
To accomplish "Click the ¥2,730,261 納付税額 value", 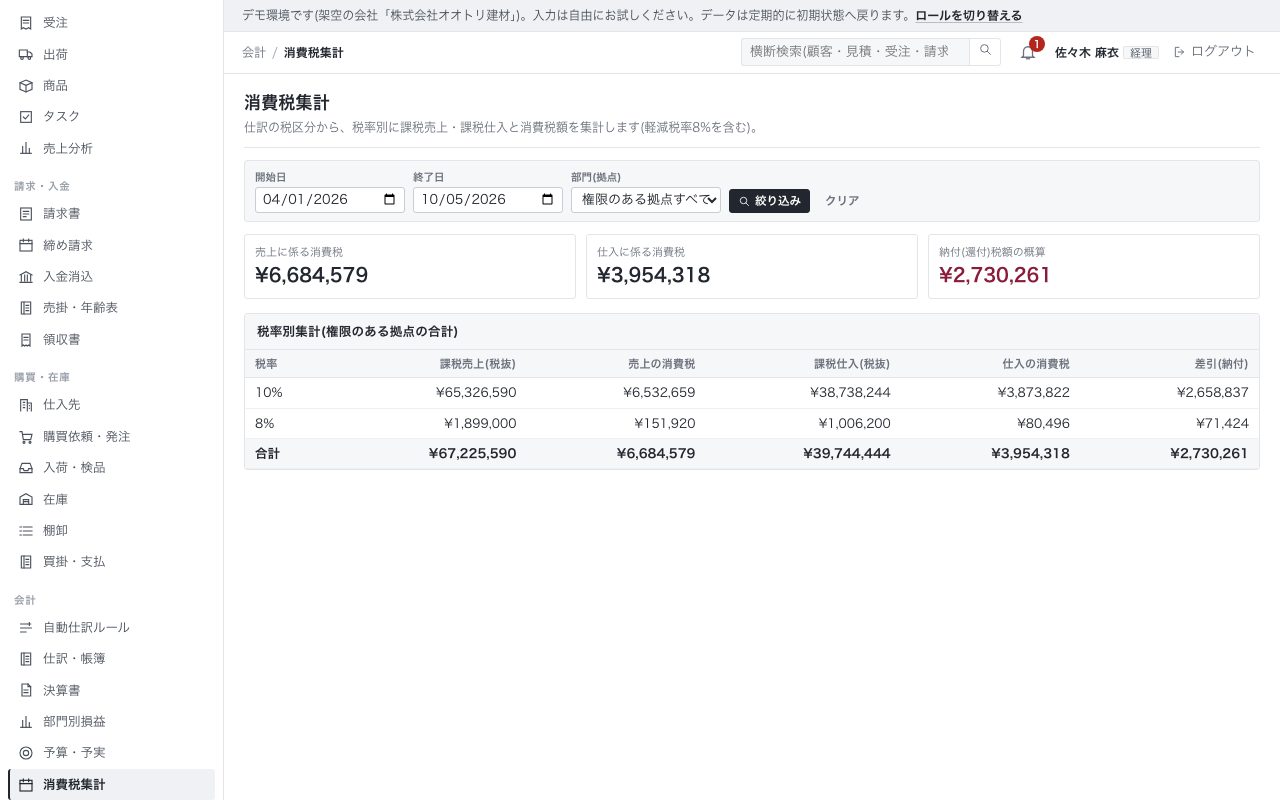I will 995,275.
